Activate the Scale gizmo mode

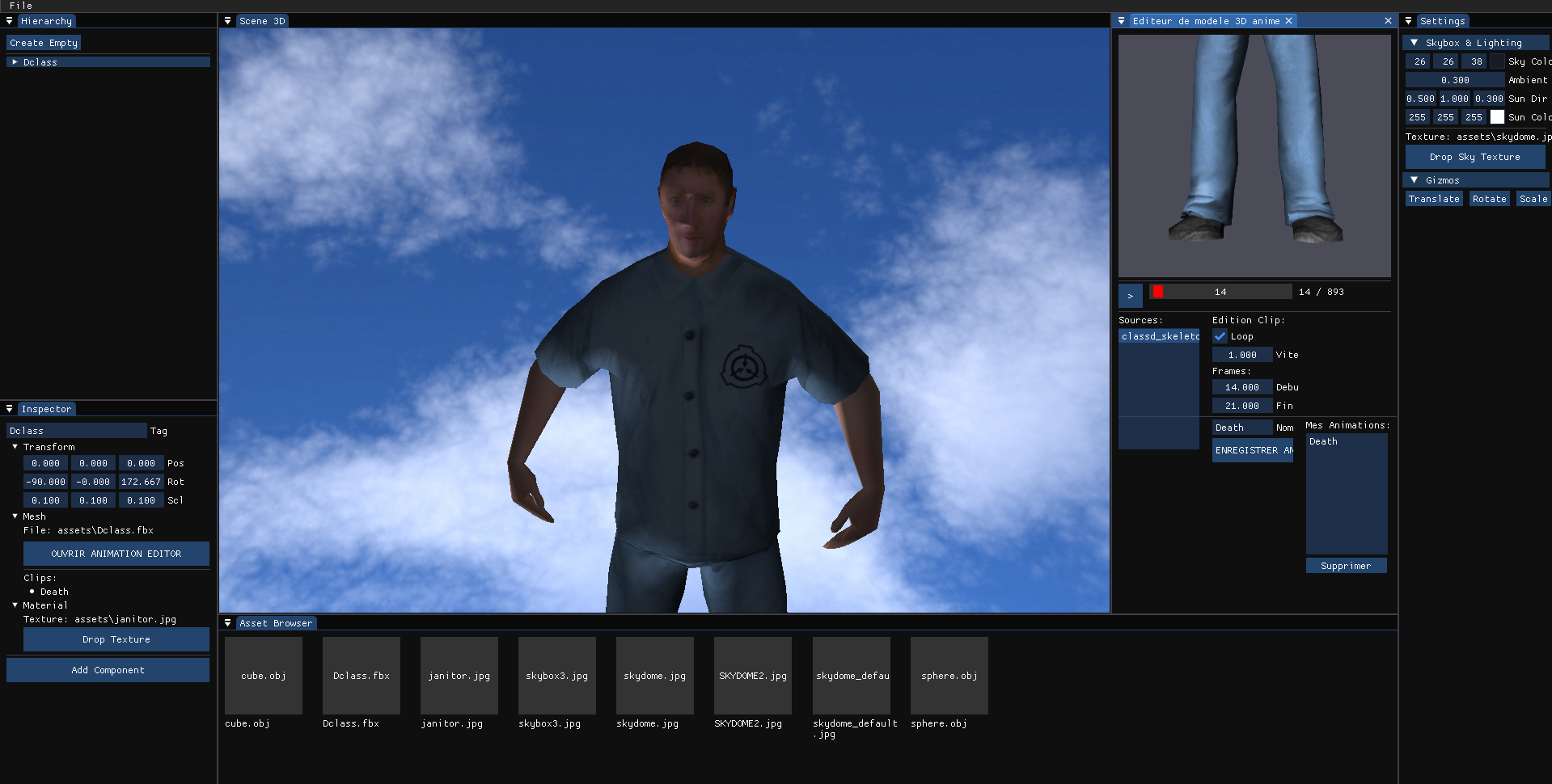(x=1533, y=198)
